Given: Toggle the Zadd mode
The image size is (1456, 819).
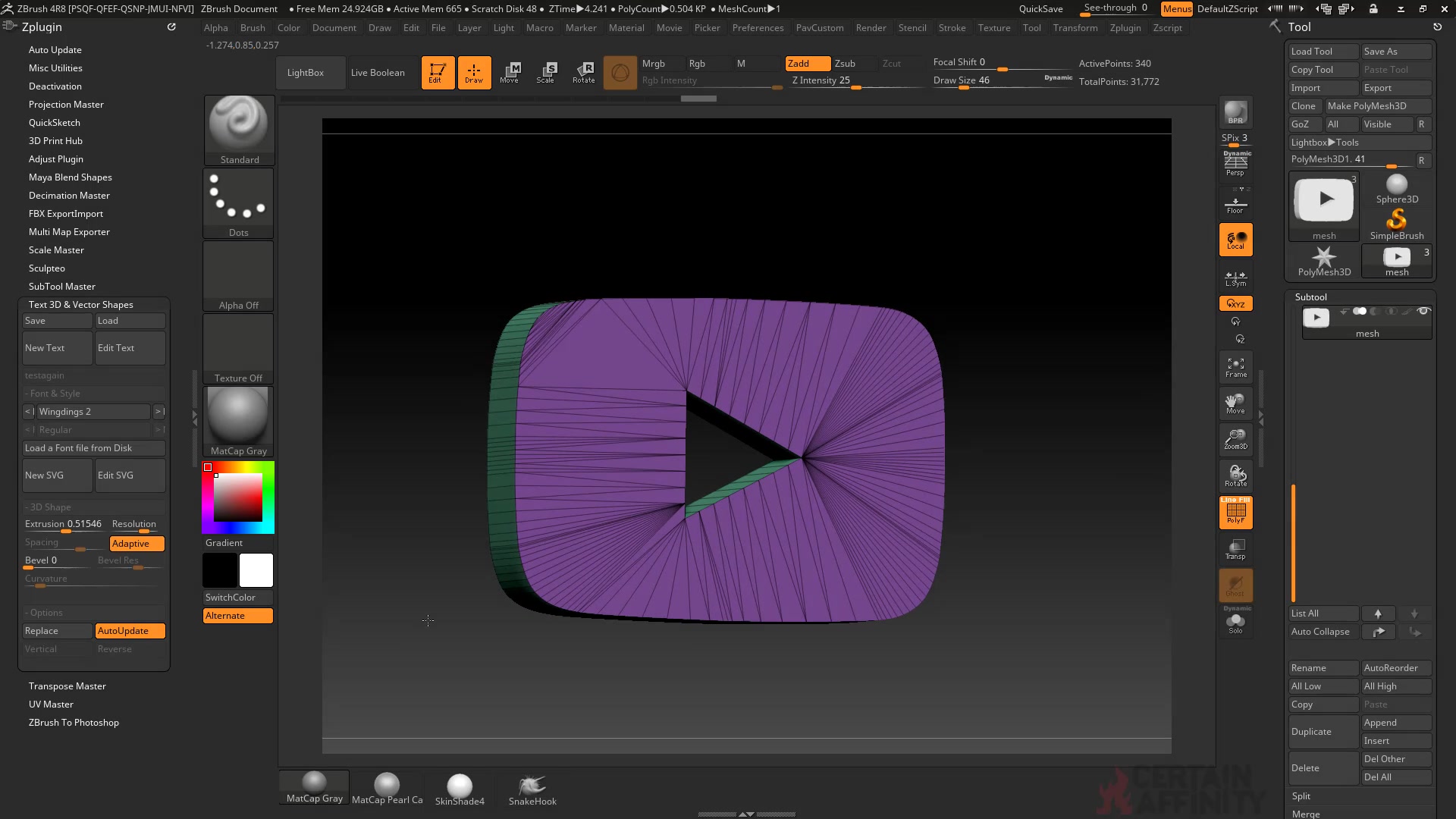Looking at the screenshot, I should (808, 64).
